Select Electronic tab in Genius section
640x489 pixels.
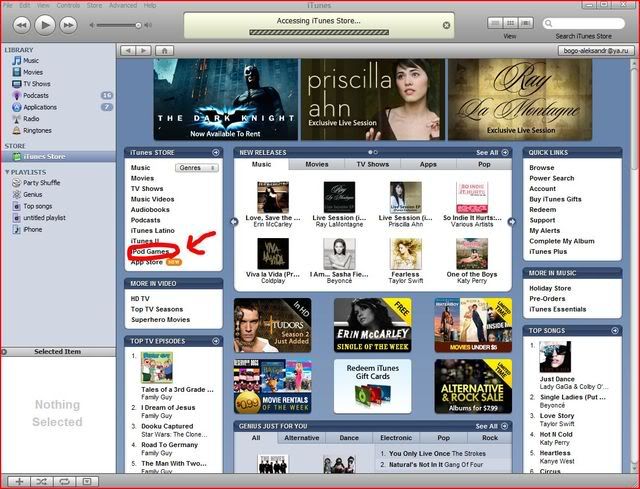pos(396,438)
